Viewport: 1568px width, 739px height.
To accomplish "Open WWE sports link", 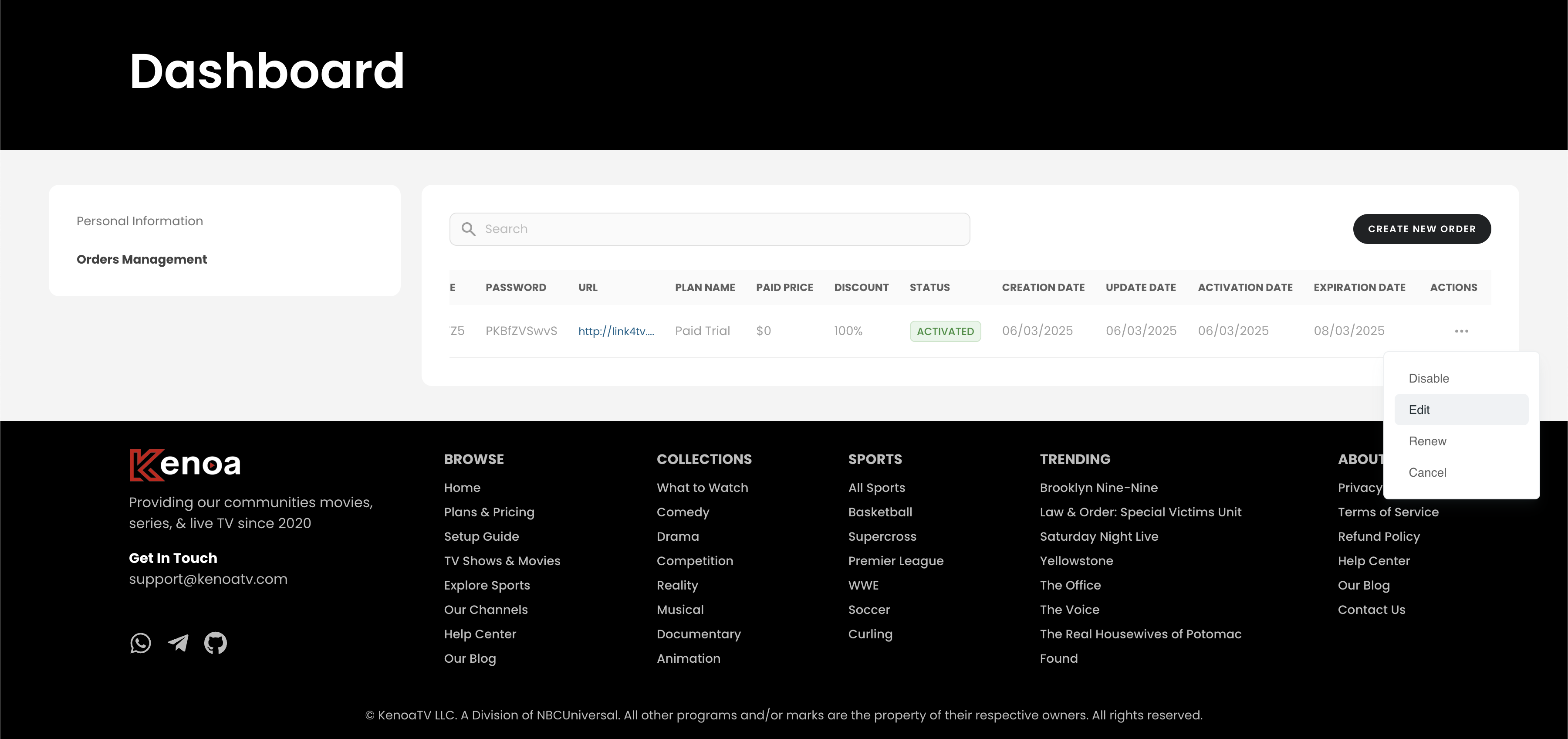I will 864,585.
